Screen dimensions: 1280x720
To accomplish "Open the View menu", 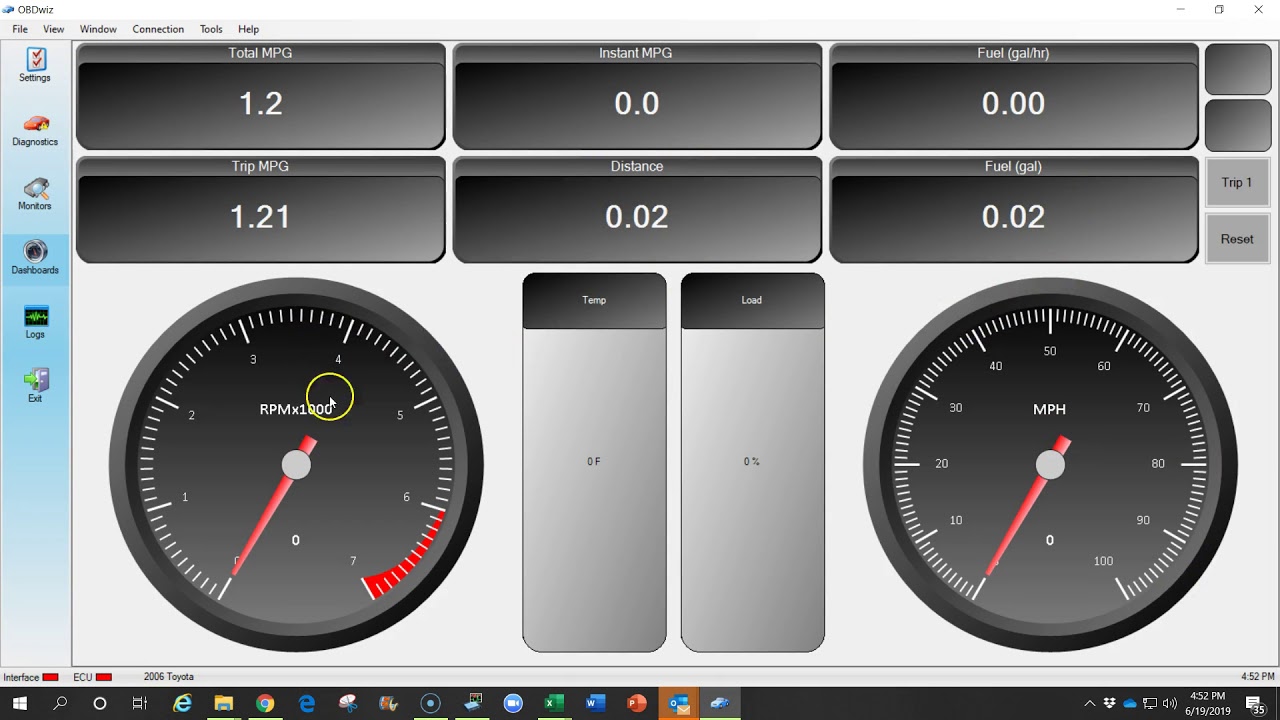I will (x=54, y=29).
